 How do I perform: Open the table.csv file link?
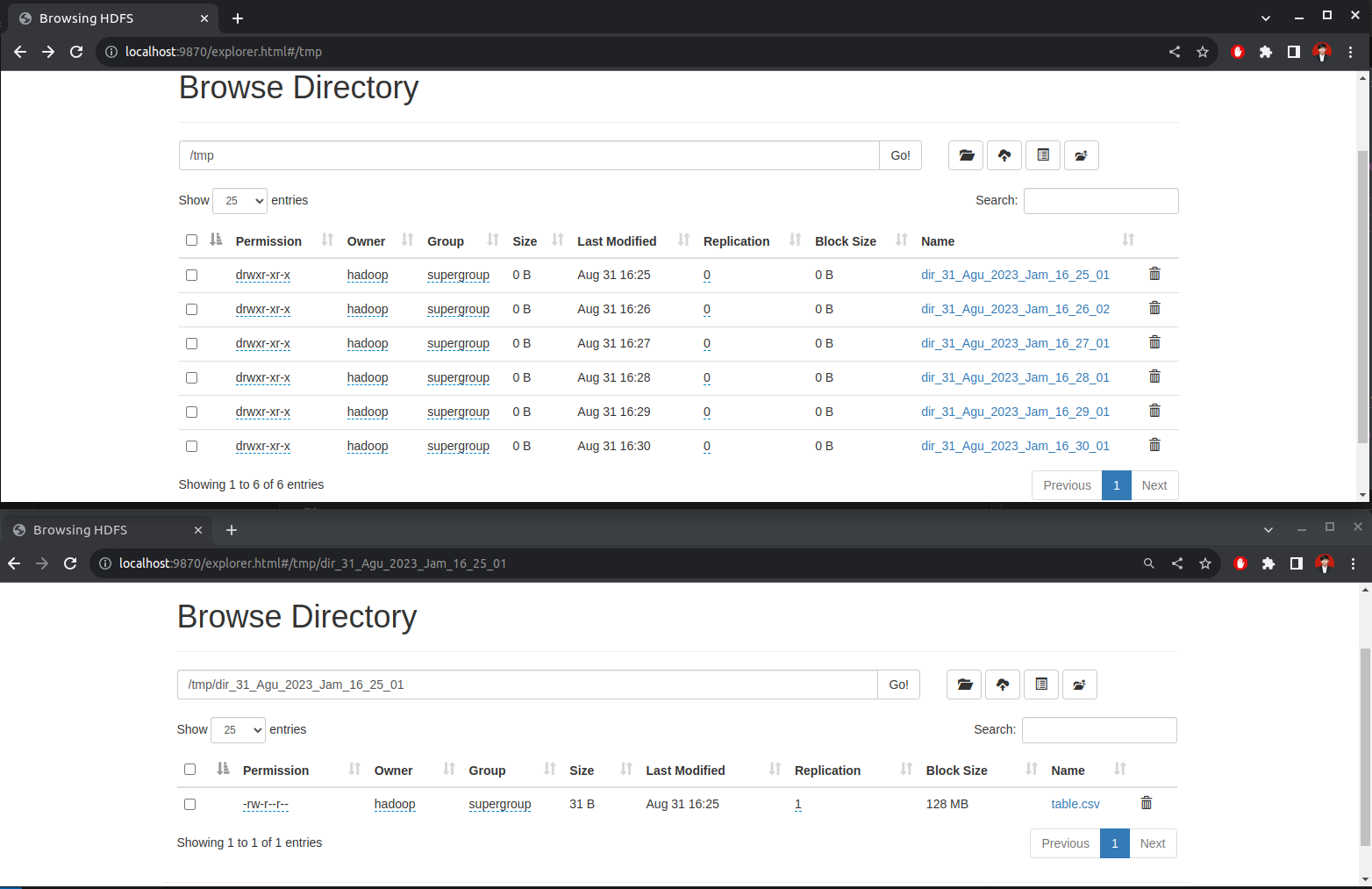point(1075,804)
